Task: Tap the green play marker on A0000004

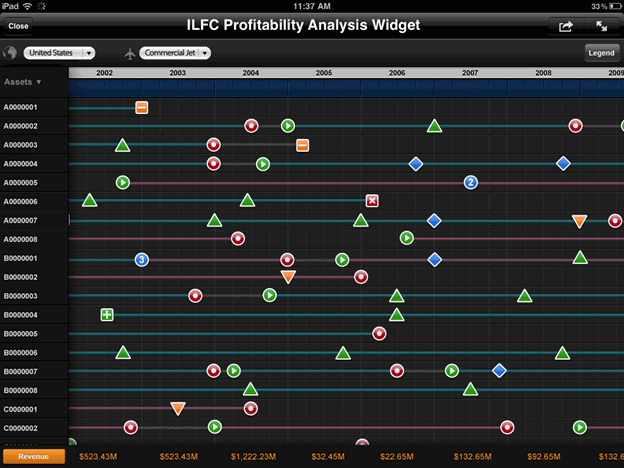Action: [x=263, y=164]
